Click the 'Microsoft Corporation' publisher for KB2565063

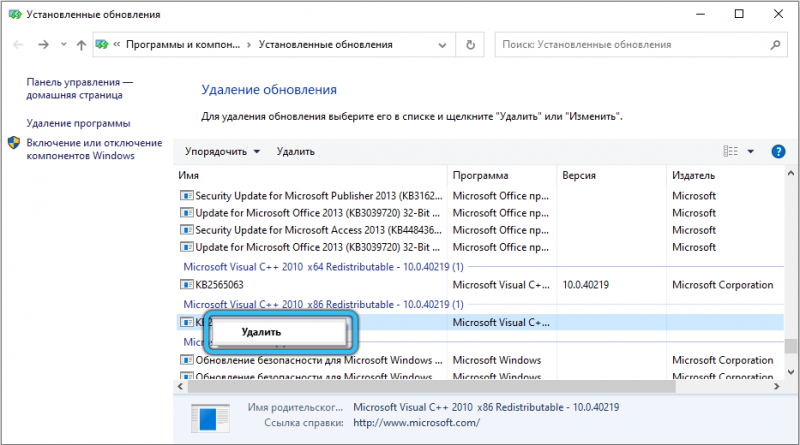tap(722, 285)
